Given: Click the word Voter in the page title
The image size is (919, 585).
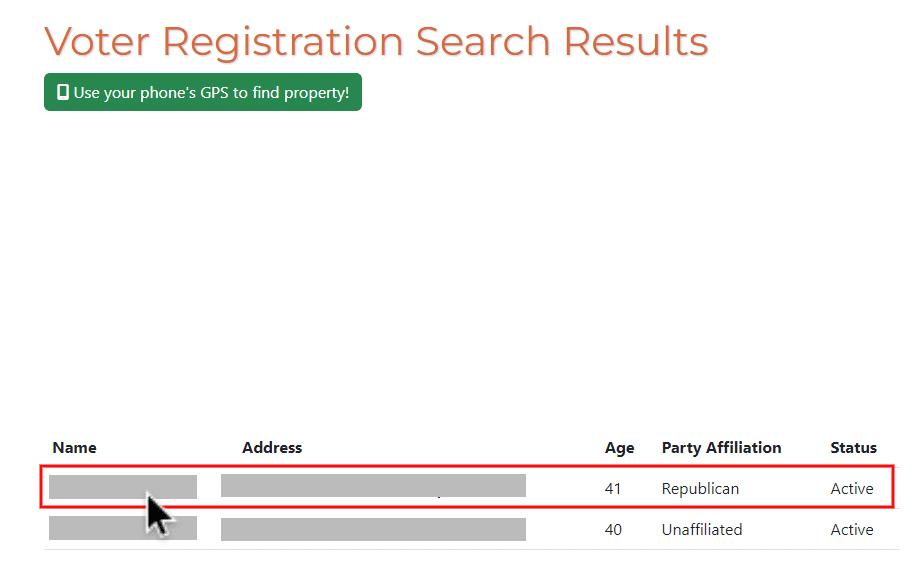Looking at the screenshot, I should click(x=97, y=42).
